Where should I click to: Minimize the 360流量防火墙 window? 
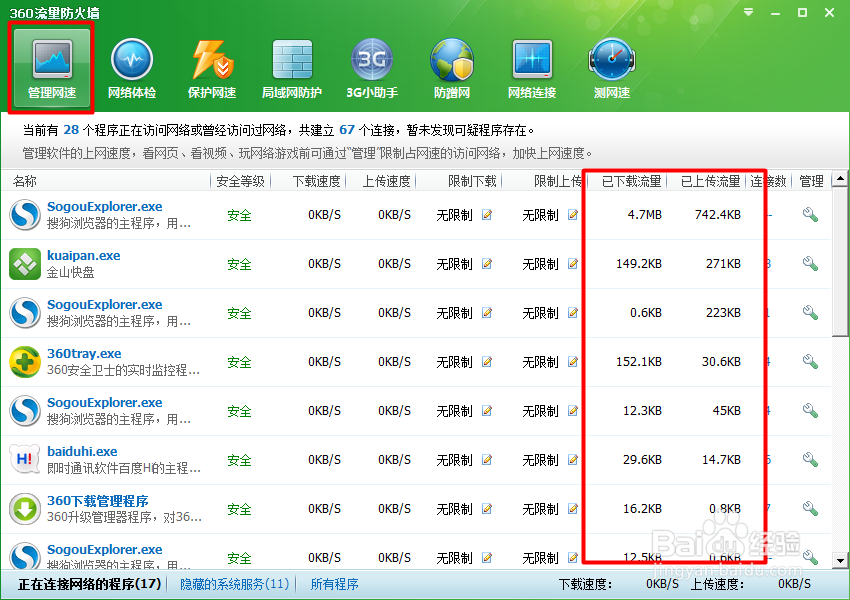pyautogui.click(x=776, y=12)
